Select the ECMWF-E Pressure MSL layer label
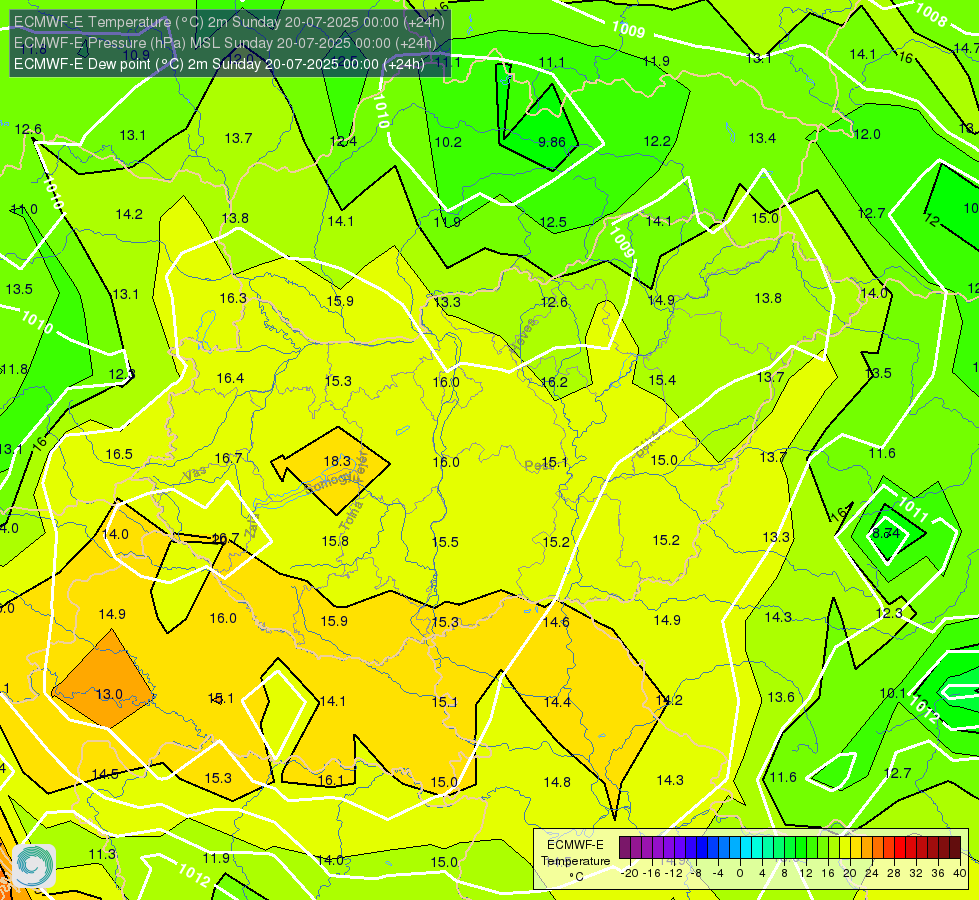Screen dimensions: 979x900 (x=225, y=43)
